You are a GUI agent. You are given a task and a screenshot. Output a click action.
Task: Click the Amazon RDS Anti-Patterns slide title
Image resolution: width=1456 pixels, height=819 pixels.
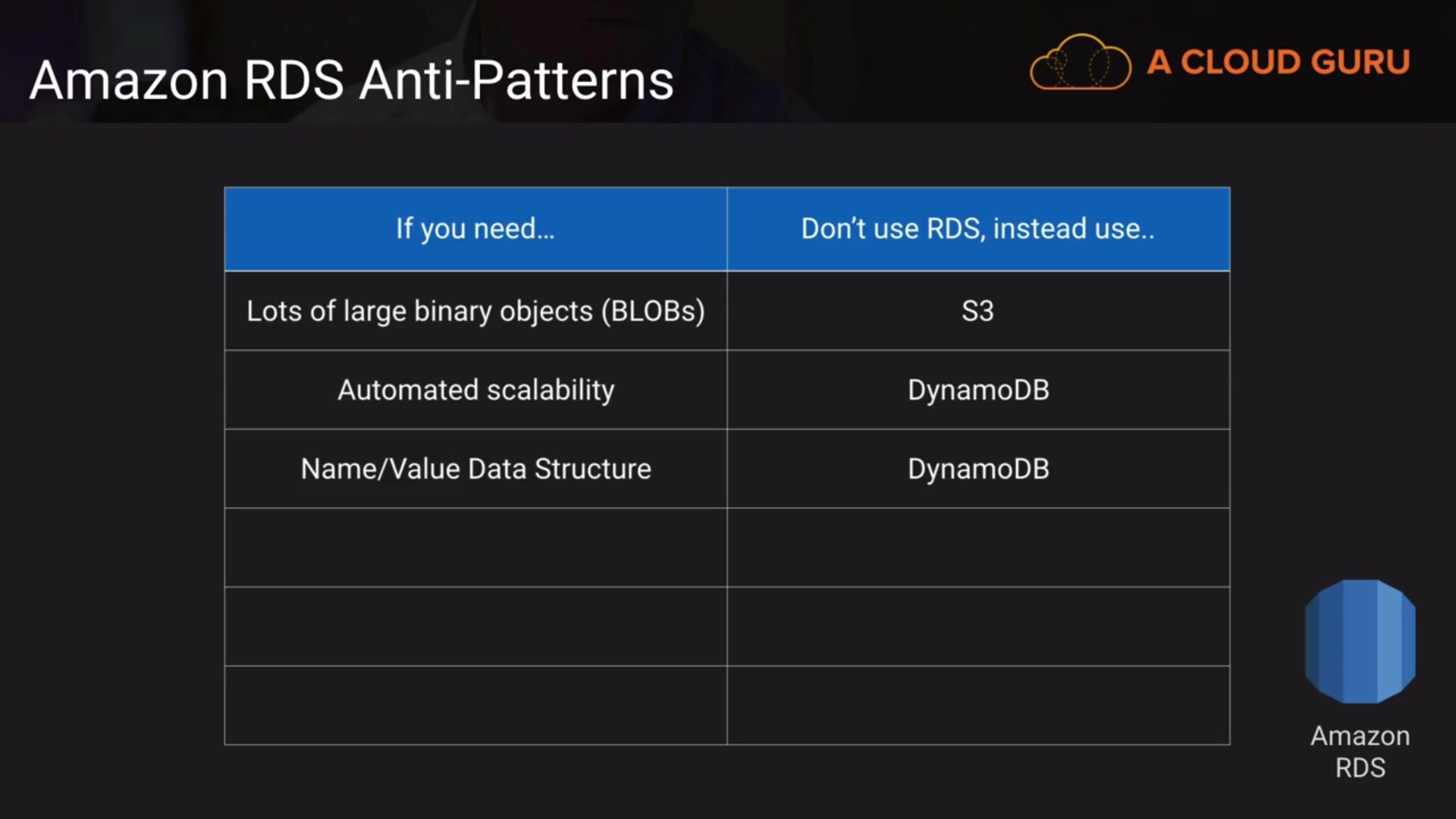(x=351, y=80)
